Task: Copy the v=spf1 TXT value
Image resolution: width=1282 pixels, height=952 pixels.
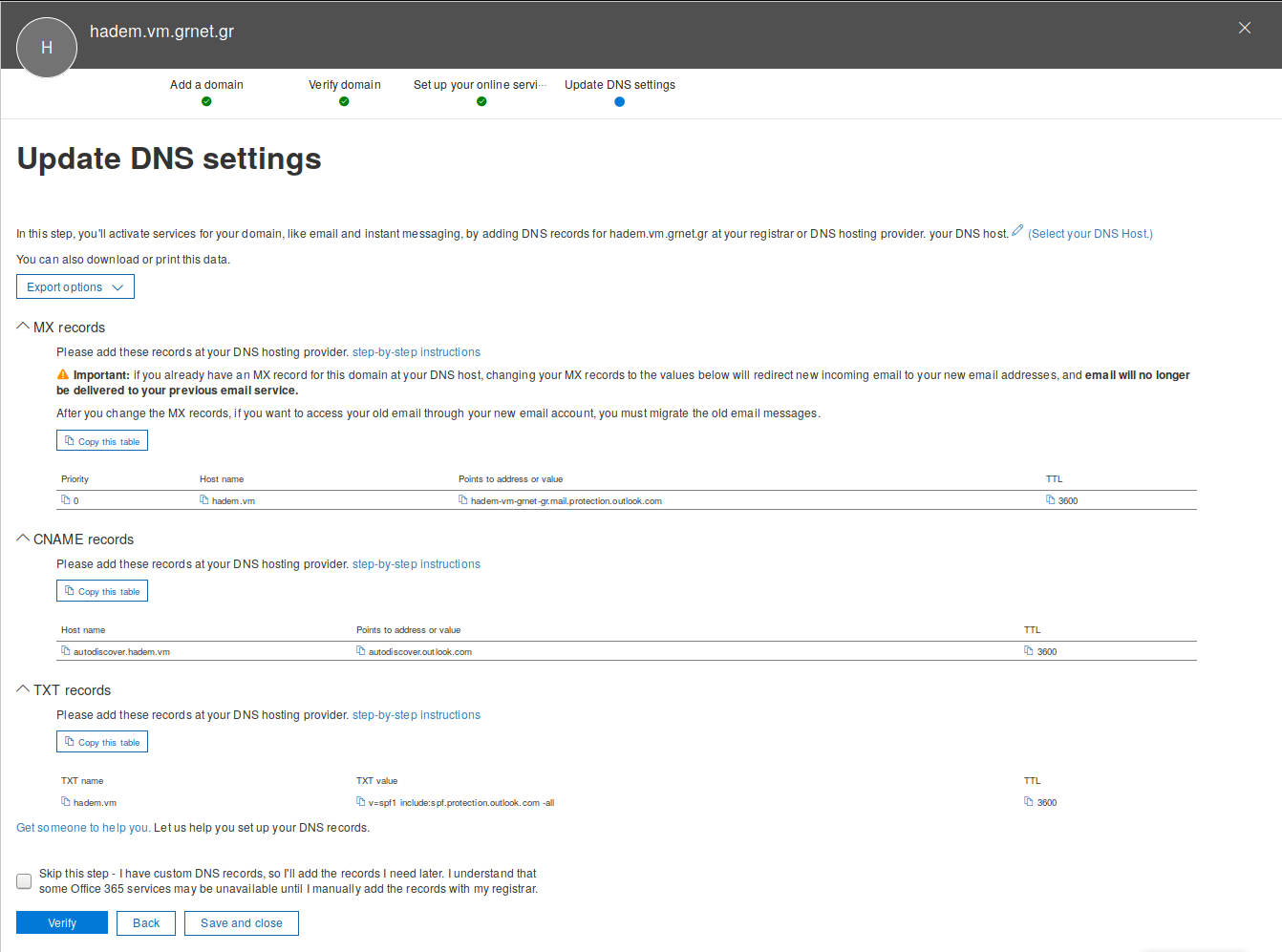Action: point(360,802)
